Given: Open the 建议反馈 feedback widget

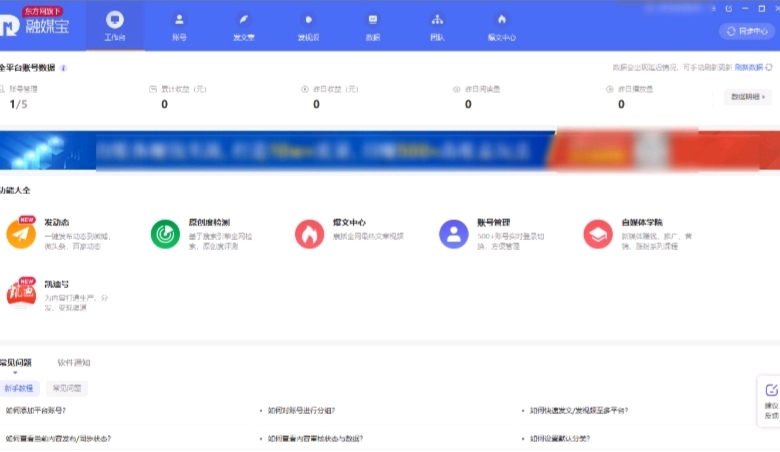Looking at the screenshot, I should pos(770,402).
